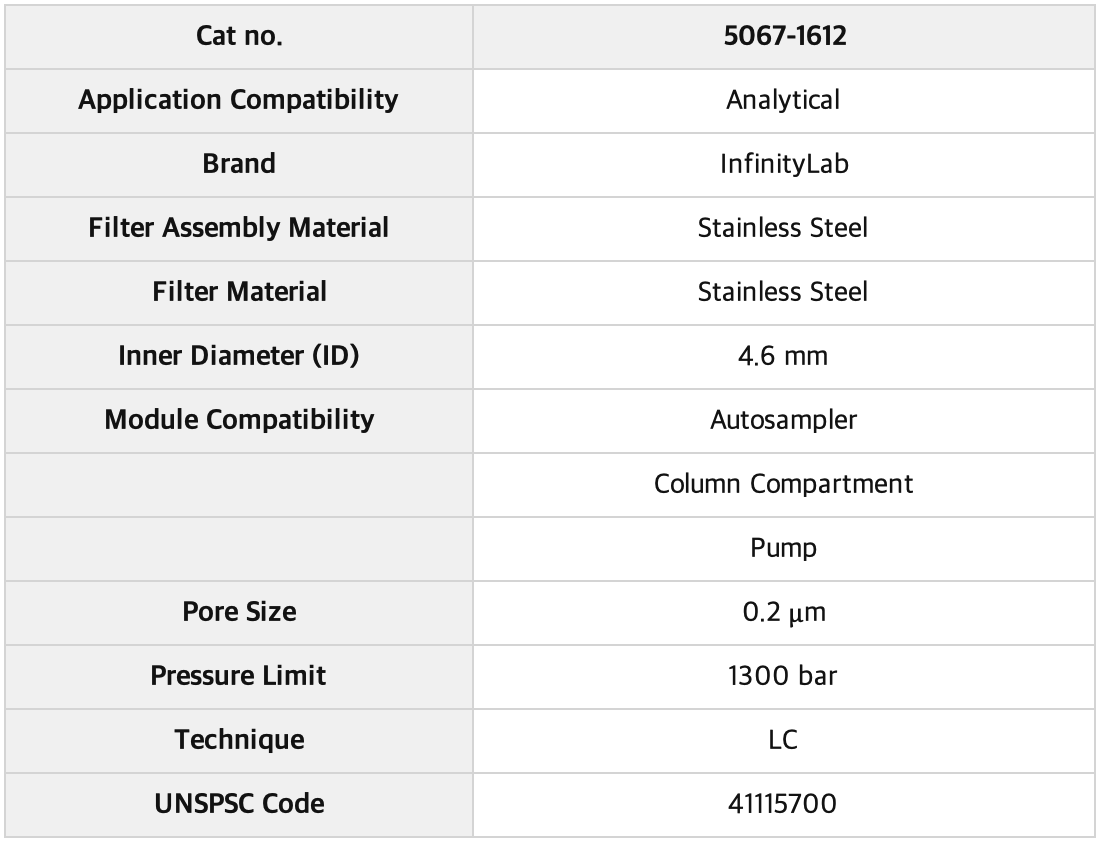Select the 4.6 mm value
The image size is (1098, 842).
[783, 357]
